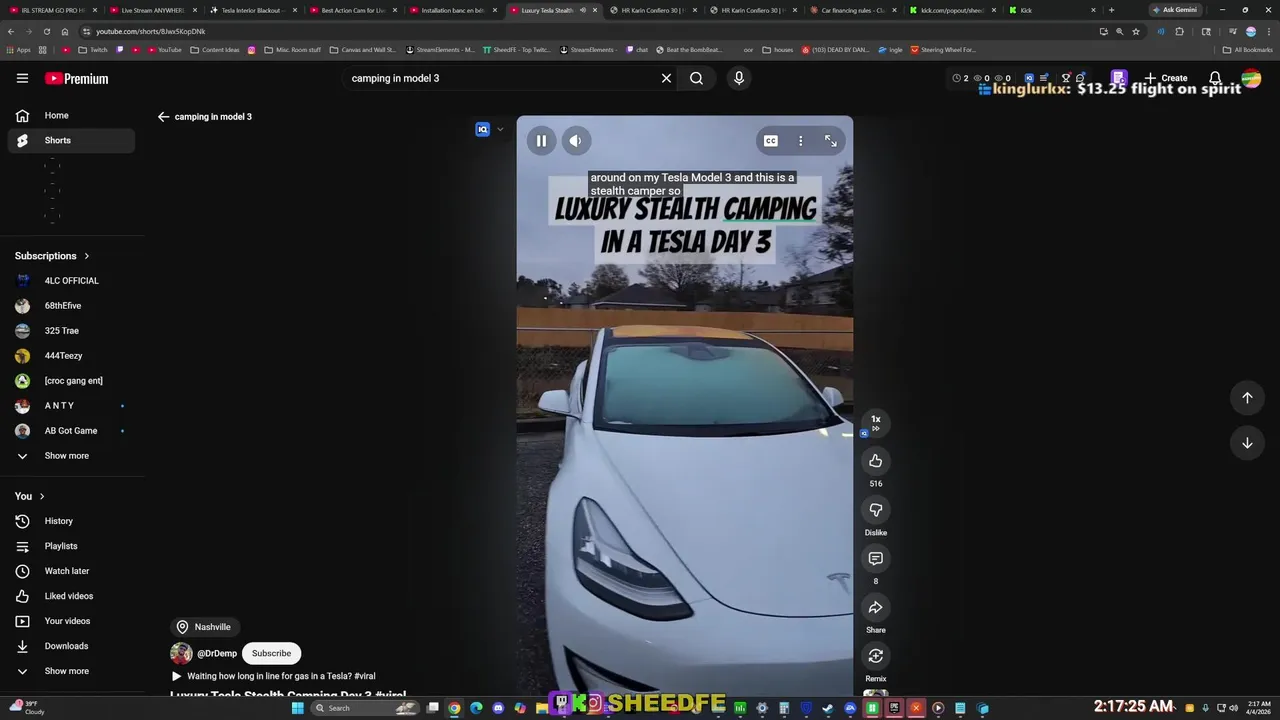1280x720 pixels.
Task: Reload the page from the browser toolbar
Action: point(46,31)
